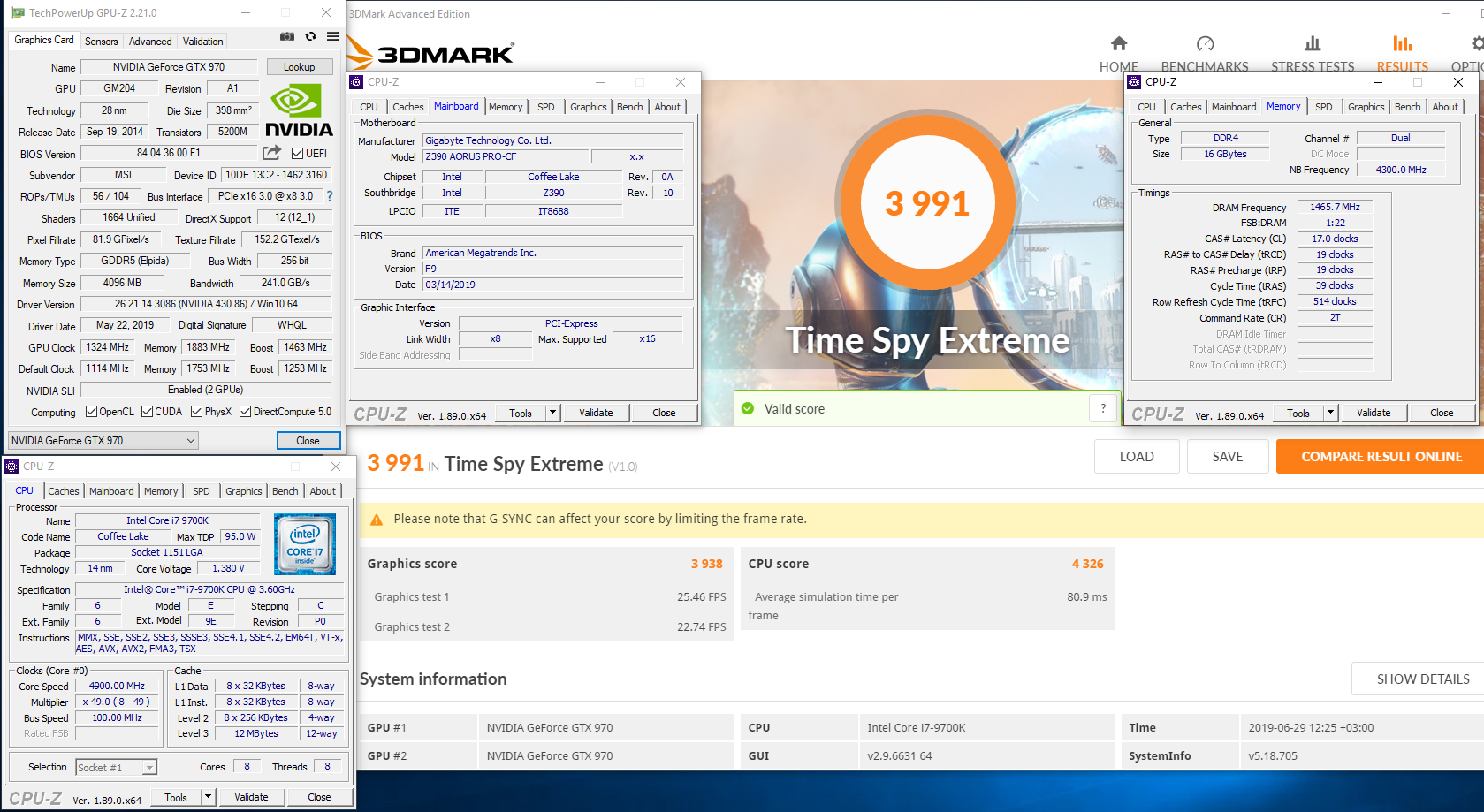
Task: Select the About tab in Mainboard CPU-Z window
Action: pyautogui.click(x=667, y=107)
